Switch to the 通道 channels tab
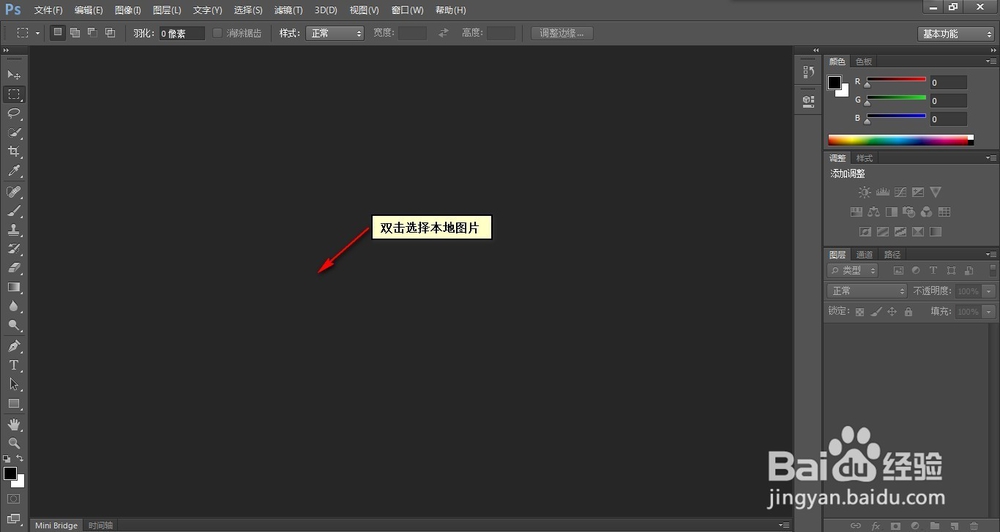The width and height of the screenshot is (1000, 532). point(864,255)
